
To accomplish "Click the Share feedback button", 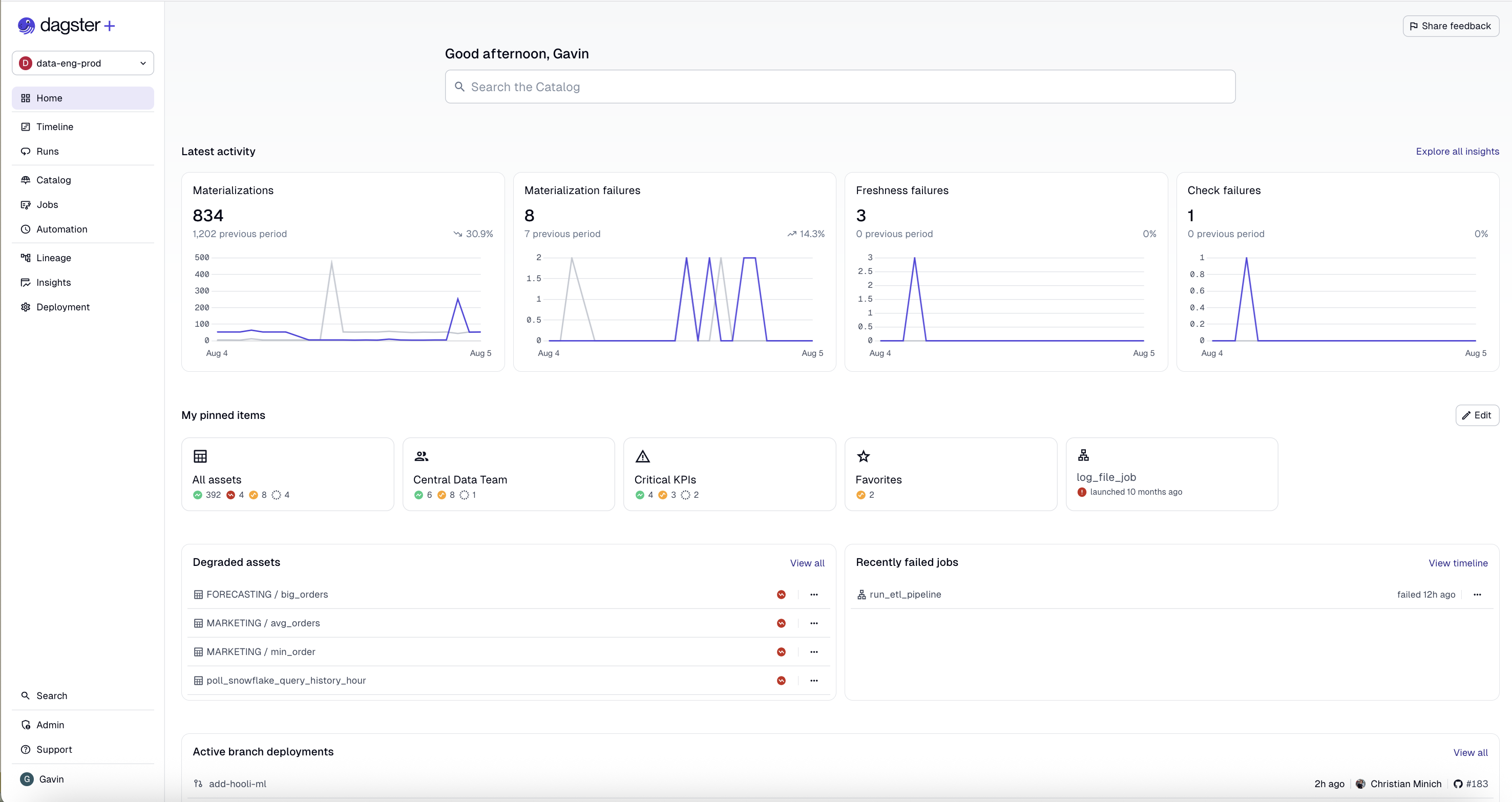I will pos(1451,26).
